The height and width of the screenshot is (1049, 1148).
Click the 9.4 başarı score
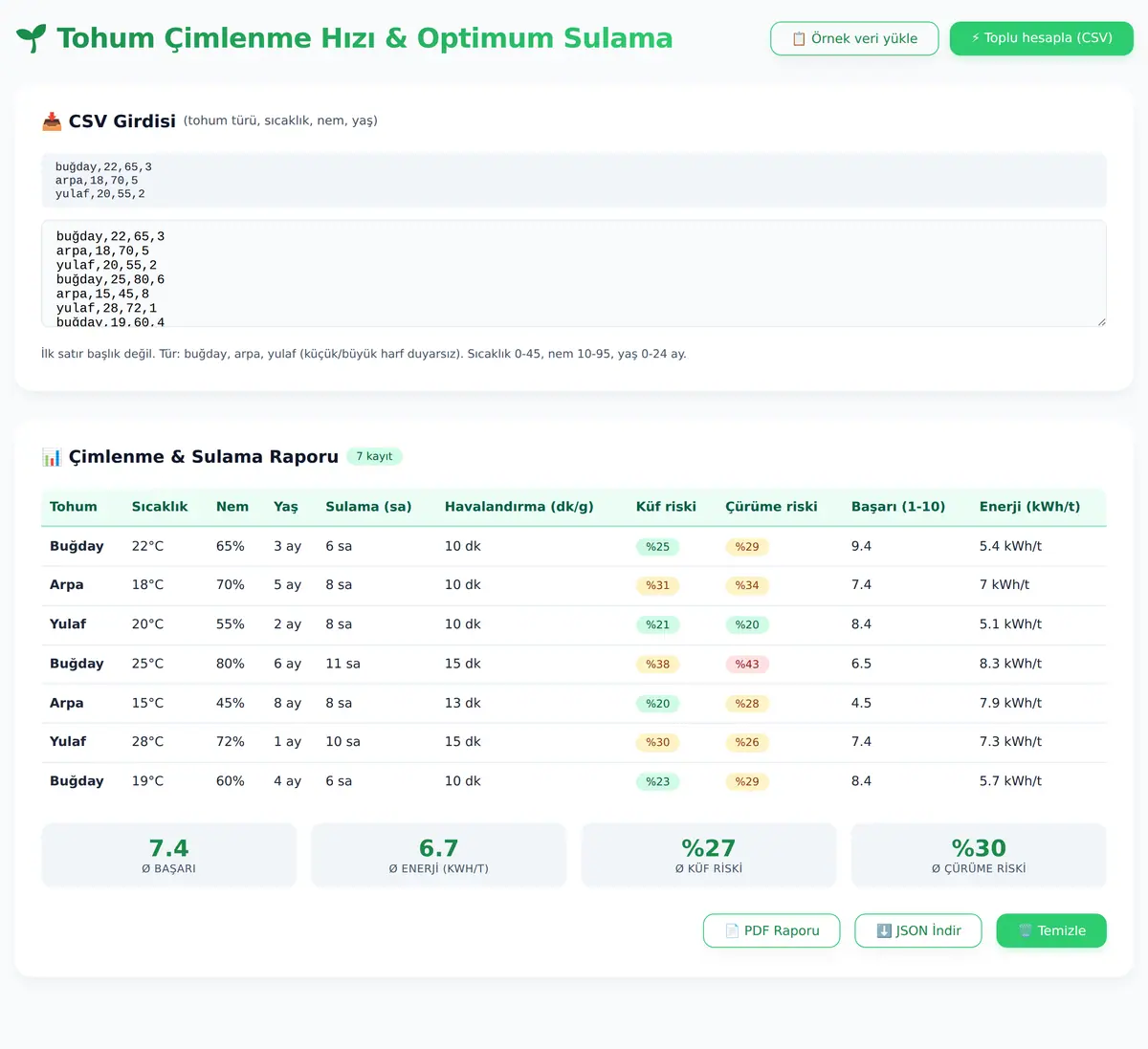point(861,546)
